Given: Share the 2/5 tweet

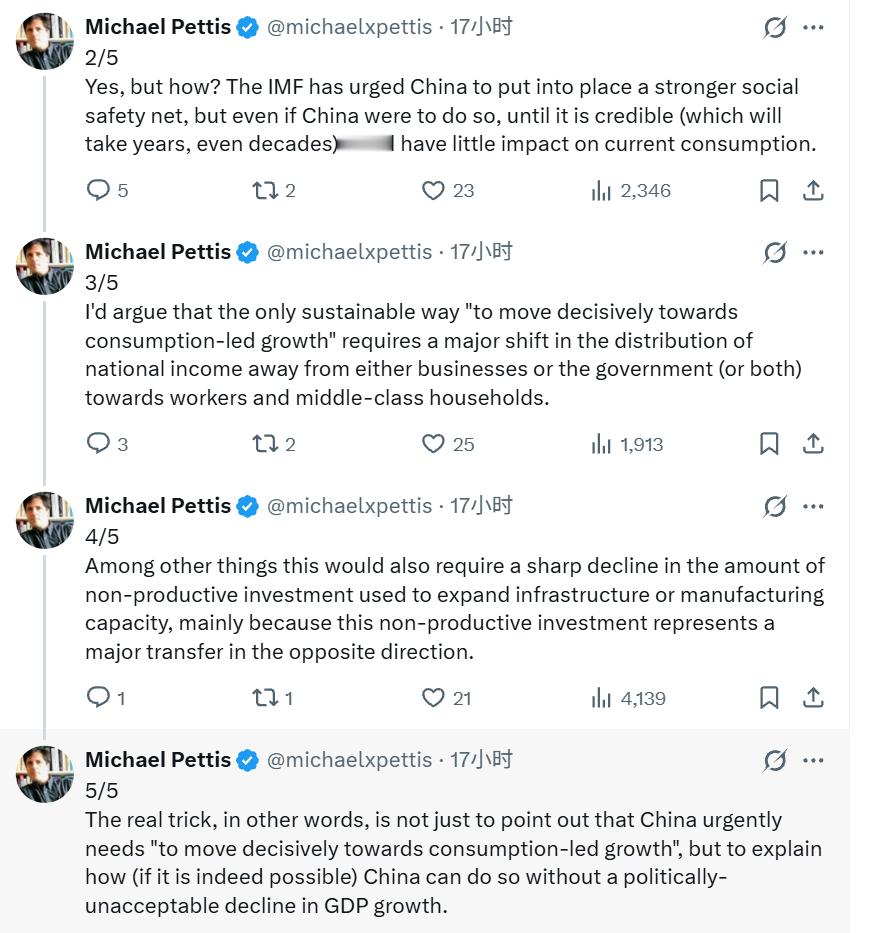Looking at the screenshot, I should 814,190.
